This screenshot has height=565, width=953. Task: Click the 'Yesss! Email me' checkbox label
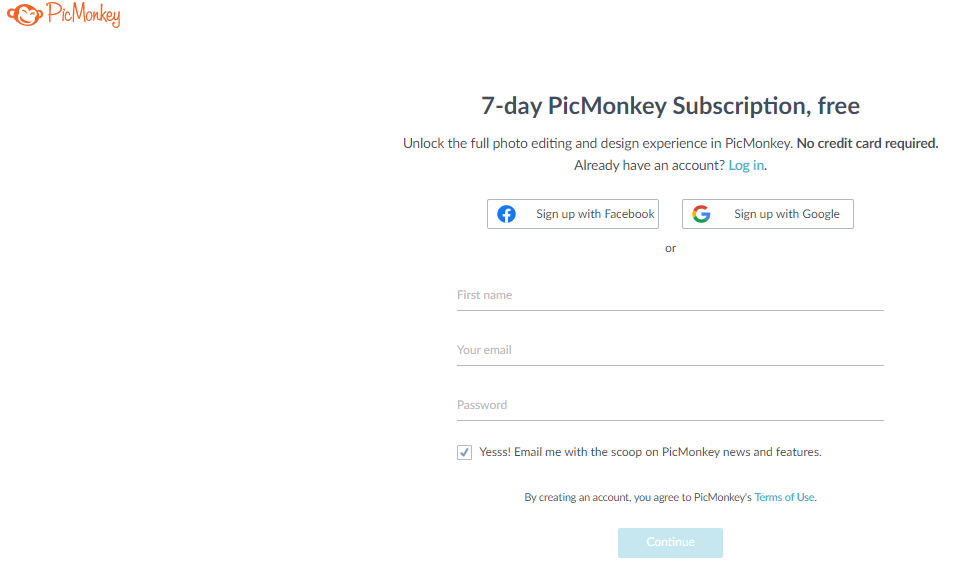click(x=650, y=452)
